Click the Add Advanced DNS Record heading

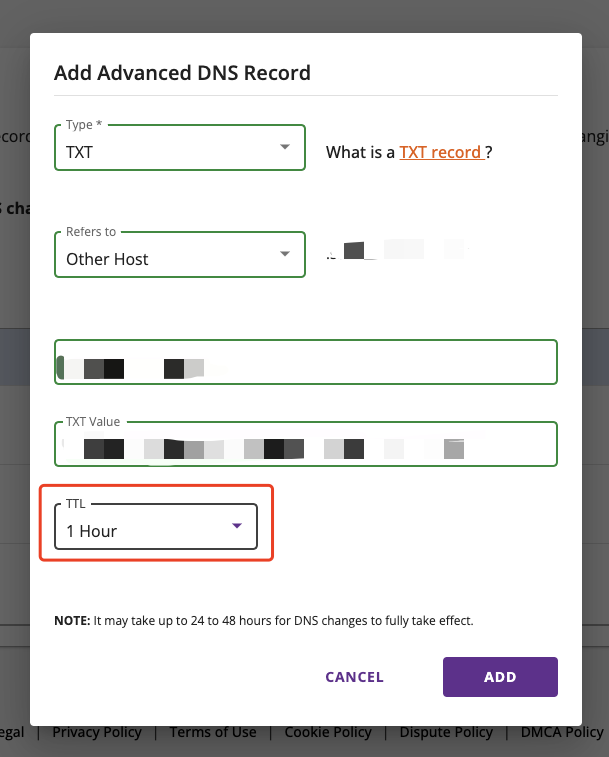pyautogui.click(x=182, y=73)
